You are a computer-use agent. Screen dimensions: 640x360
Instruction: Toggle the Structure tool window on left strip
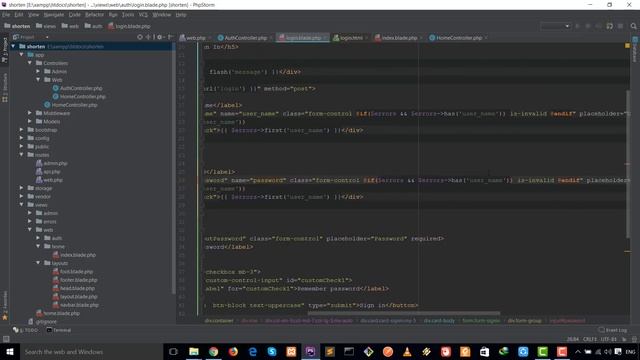(x=5, y=88)
